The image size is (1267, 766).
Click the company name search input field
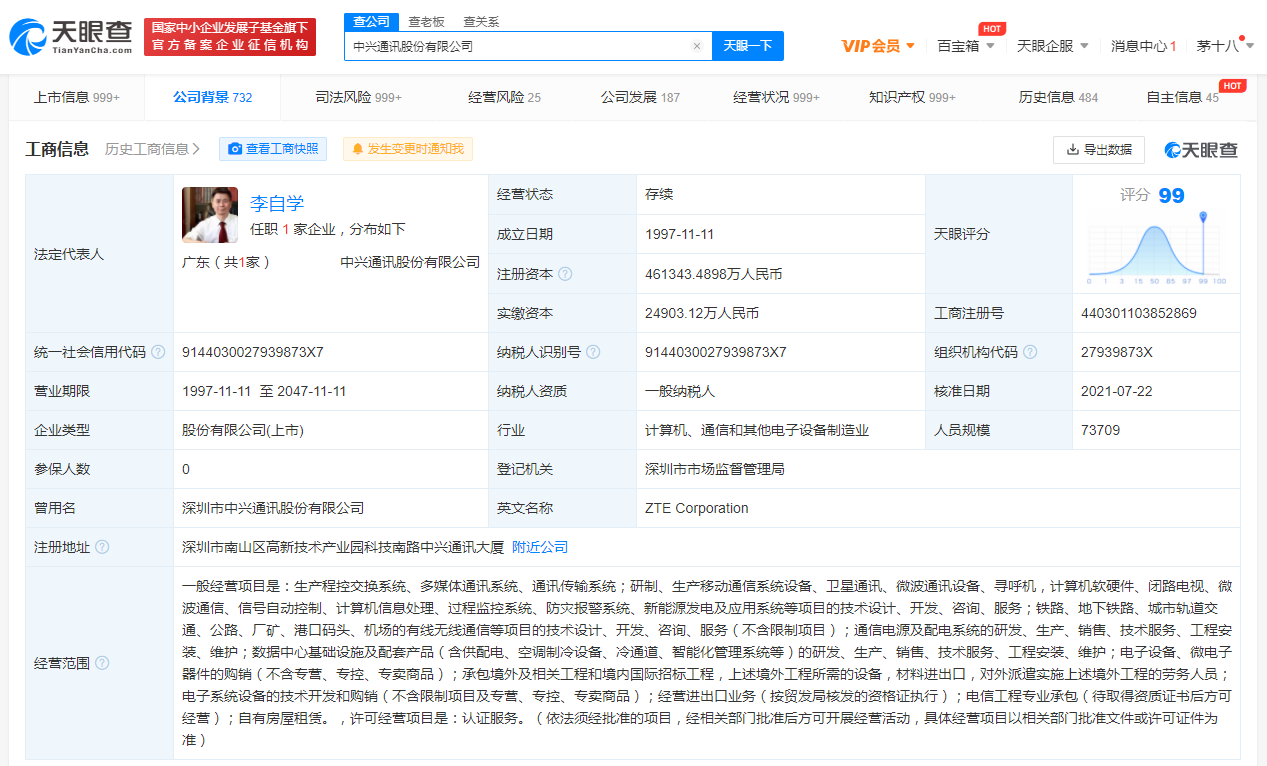520,46
